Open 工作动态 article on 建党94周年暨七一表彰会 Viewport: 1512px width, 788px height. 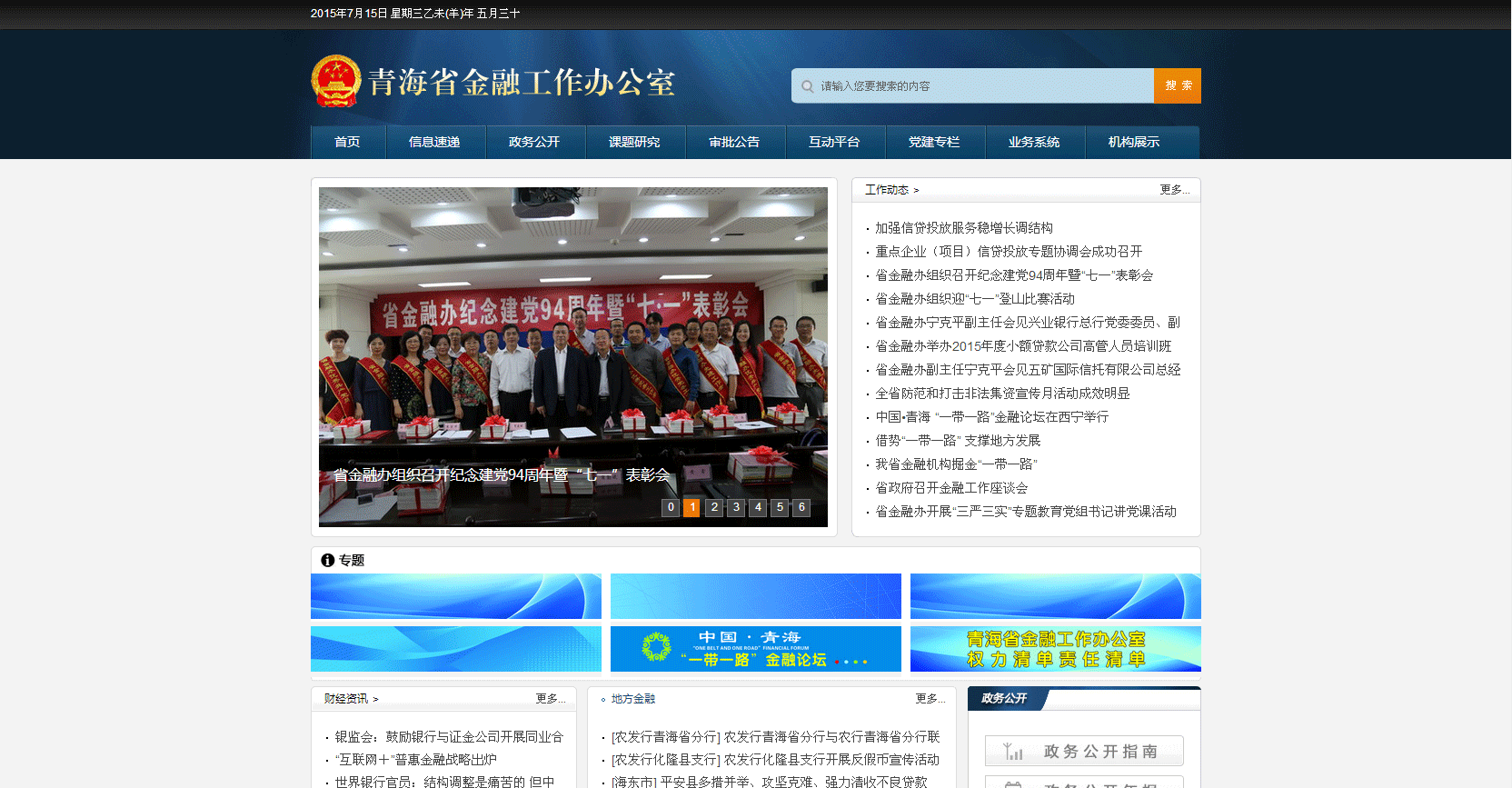click(x=1014, y=275)
